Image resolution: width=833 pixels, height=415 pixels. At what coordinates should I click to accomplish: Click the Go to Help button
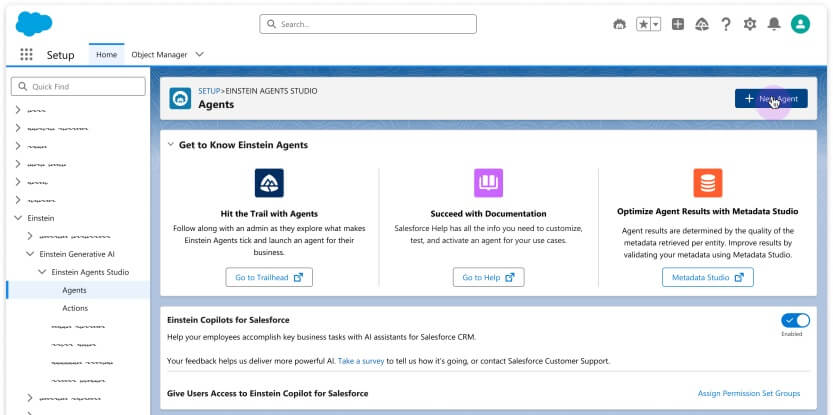point(488,277)
